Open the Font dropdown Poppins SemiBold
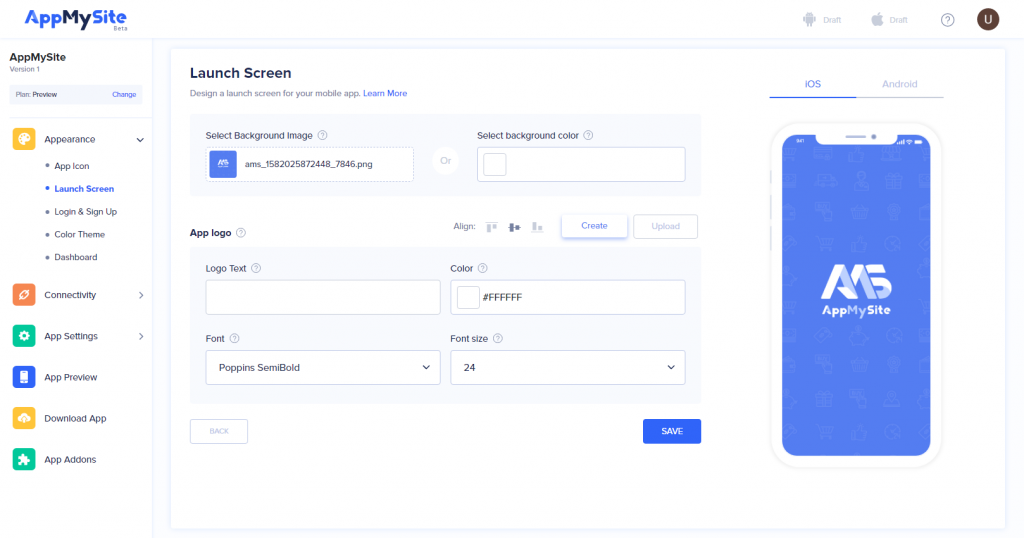 [323, 368]
